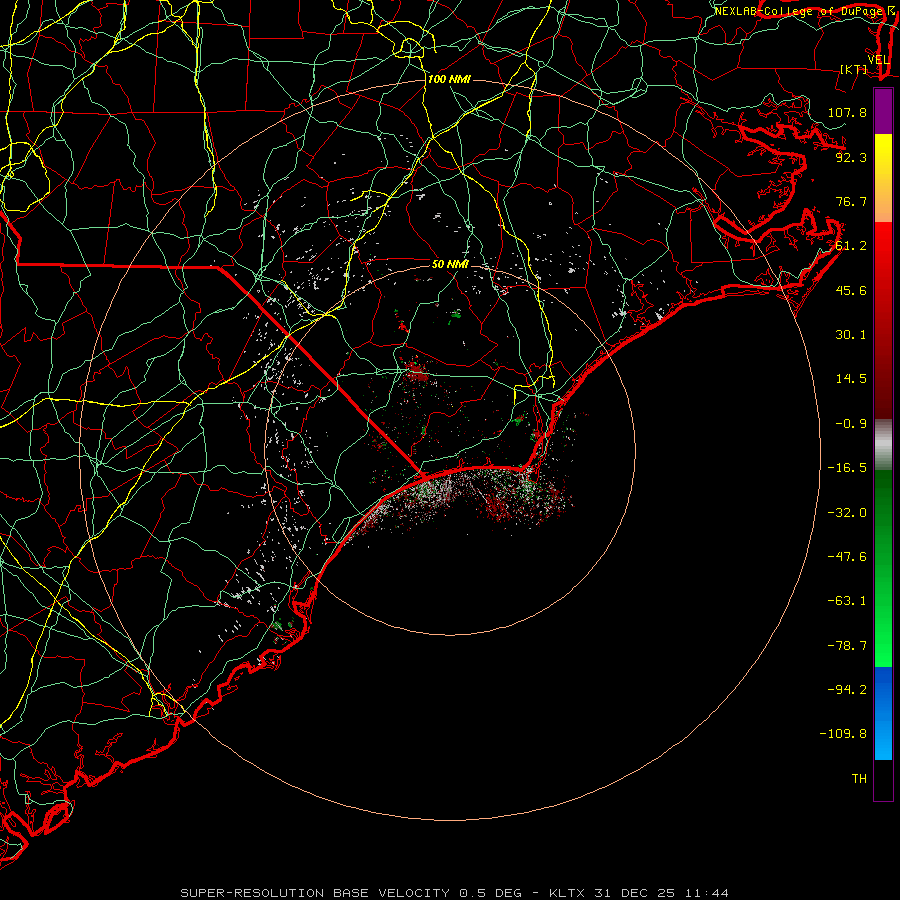Click the purple segment of the color bar
900x900 pixels.
[x=883, y=111]
